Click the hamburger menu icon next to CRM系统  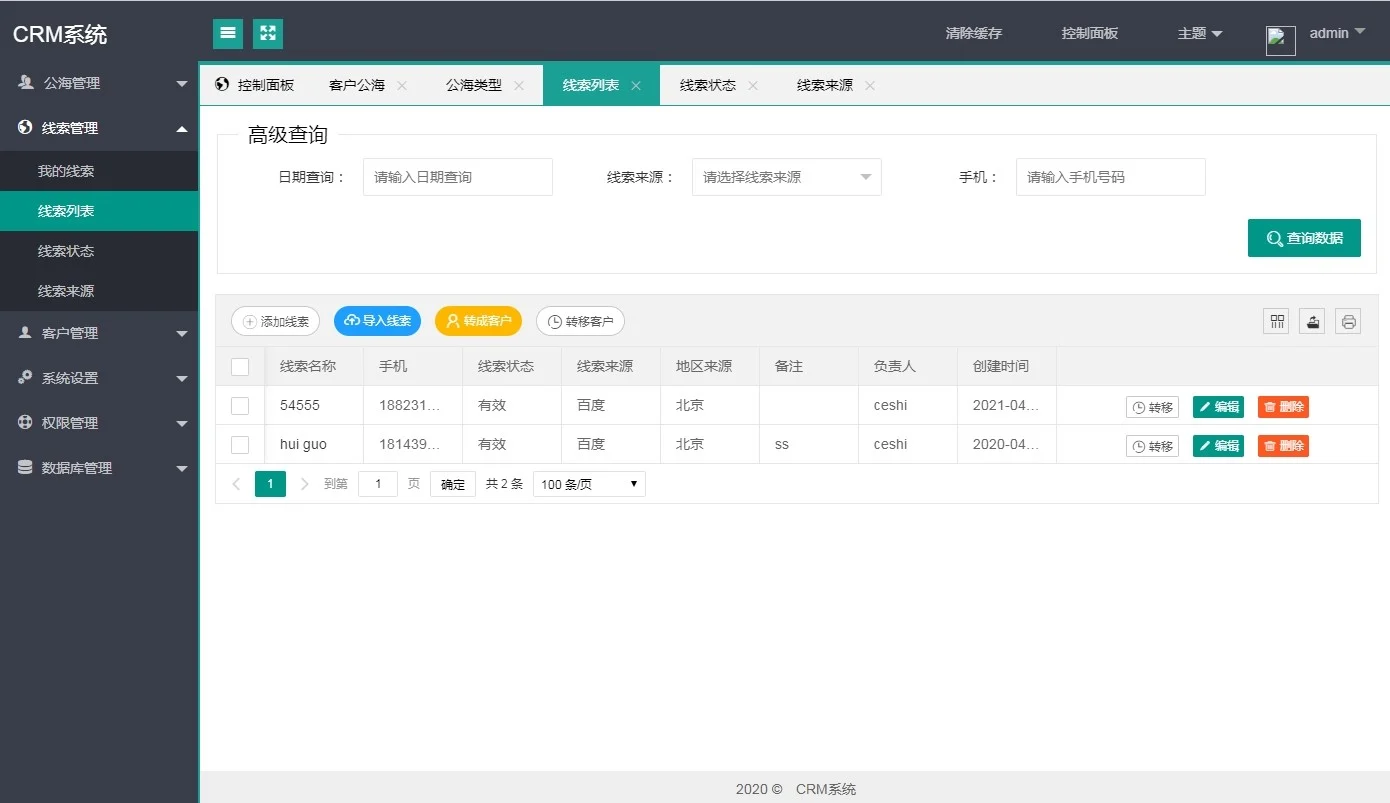tap(227, 33)
